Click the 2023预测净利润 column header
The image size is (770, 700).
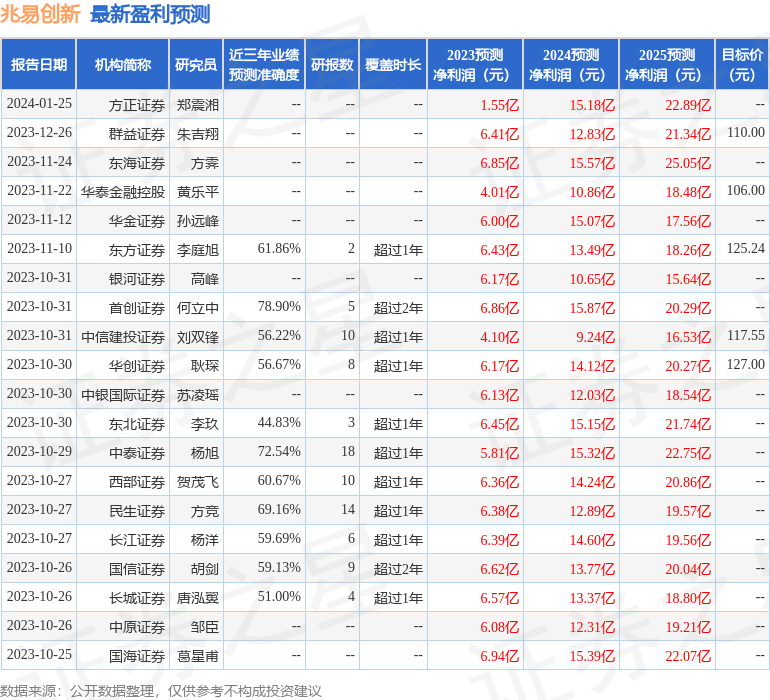475,64
